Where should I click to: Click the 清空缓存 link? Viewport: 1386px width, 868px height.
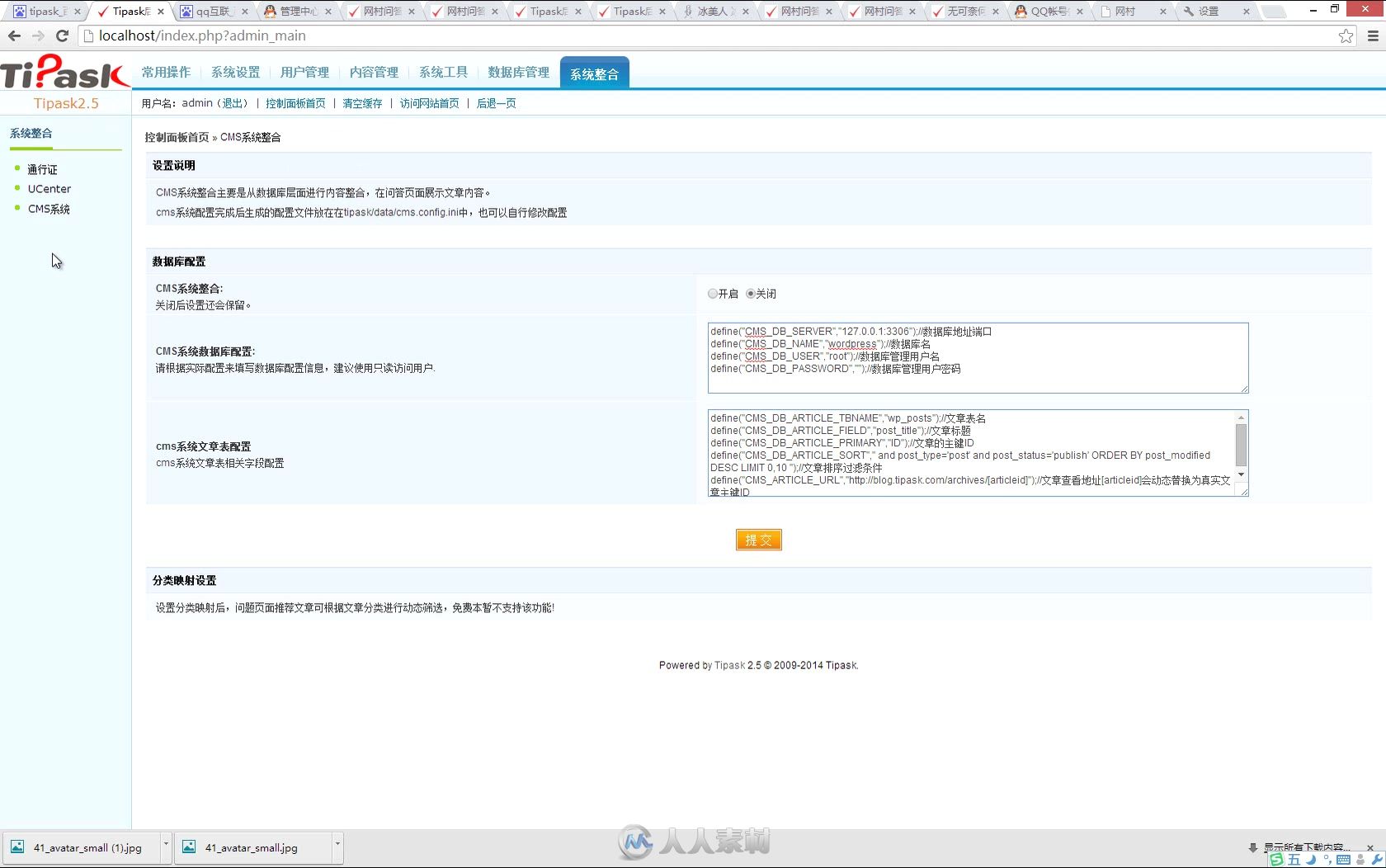(362, 103)
